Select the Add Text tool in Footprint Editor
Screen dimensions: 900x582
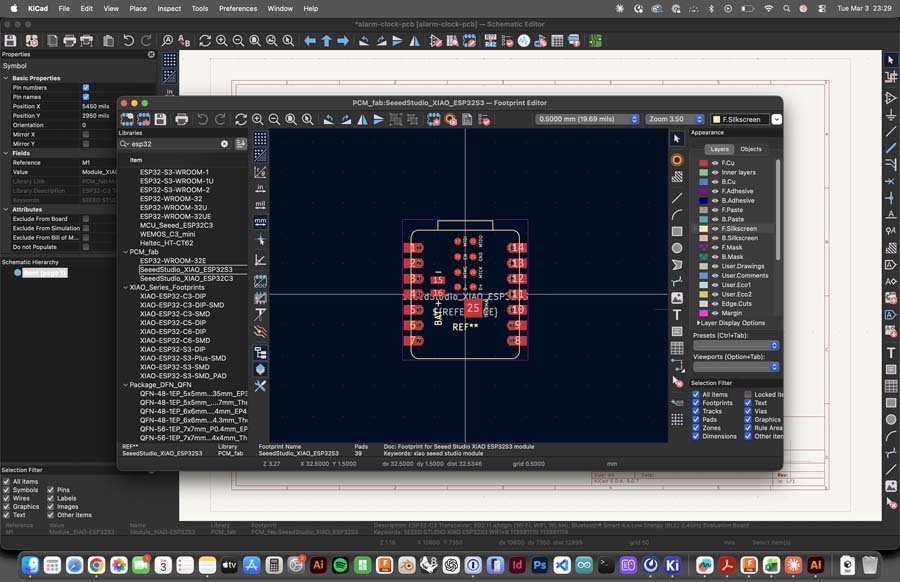pyautogui.click(x=677, y=315)
